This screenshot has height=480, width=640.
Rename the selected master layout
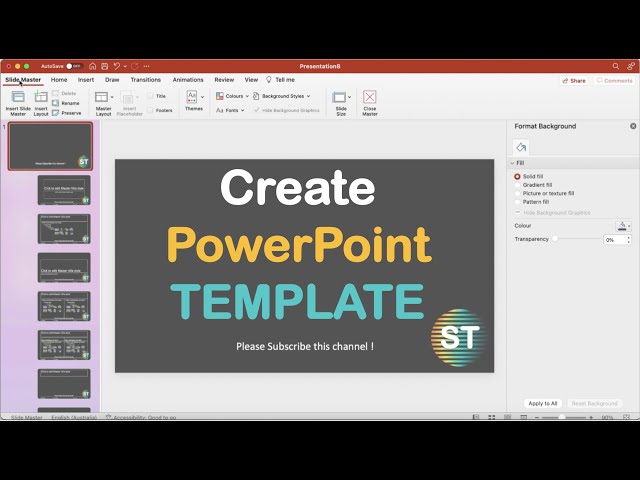(x=66, y=103)
